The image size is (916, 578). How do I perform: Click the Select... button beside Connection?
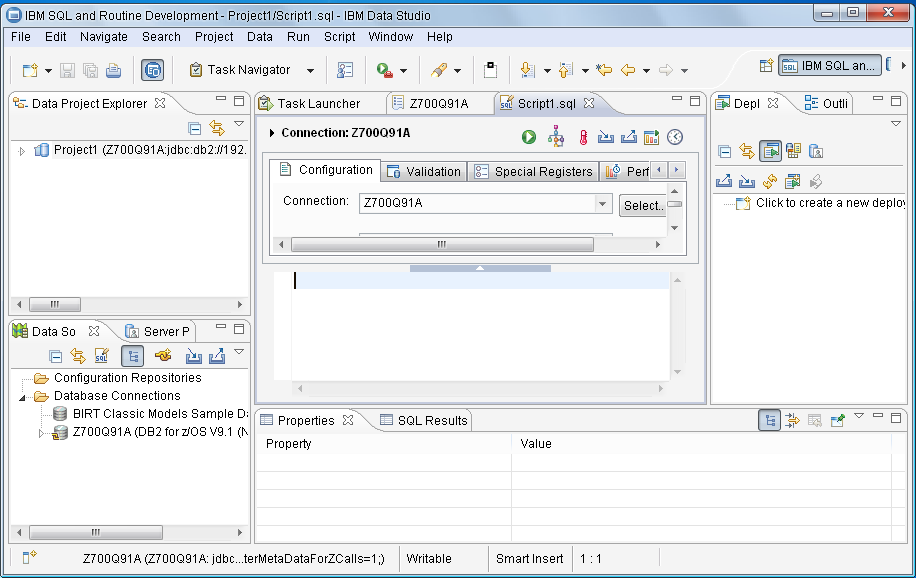point(642,205)
